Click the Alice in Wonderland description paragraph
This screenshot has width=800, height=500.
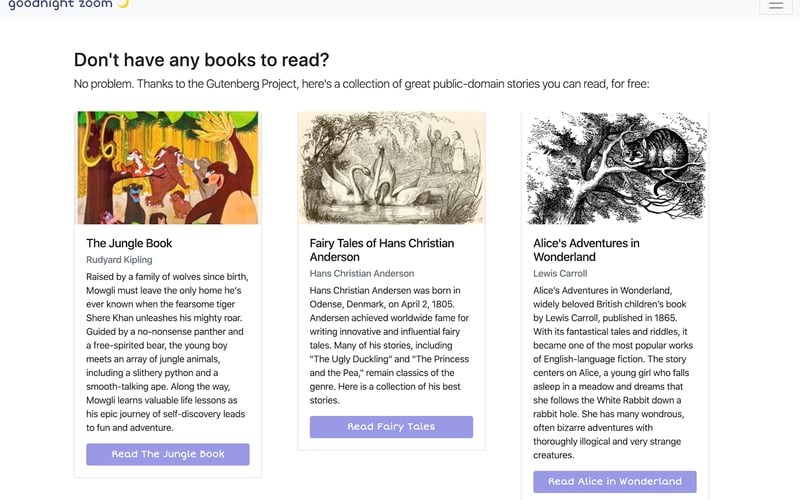click(x=614, y=372)
